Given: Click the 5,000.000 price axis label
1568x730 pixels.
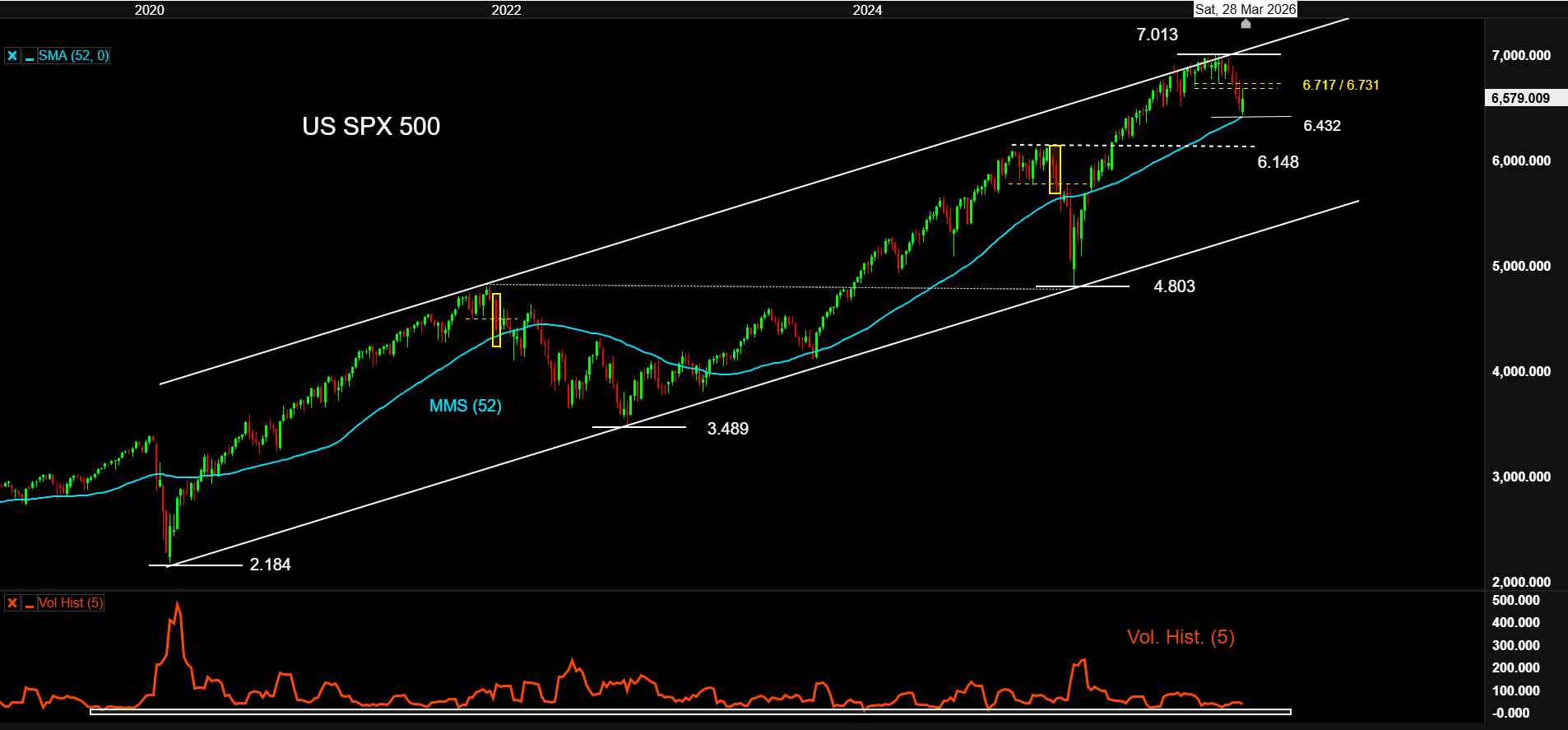Looking at the screenshot, I should [x=1521, y=266].
